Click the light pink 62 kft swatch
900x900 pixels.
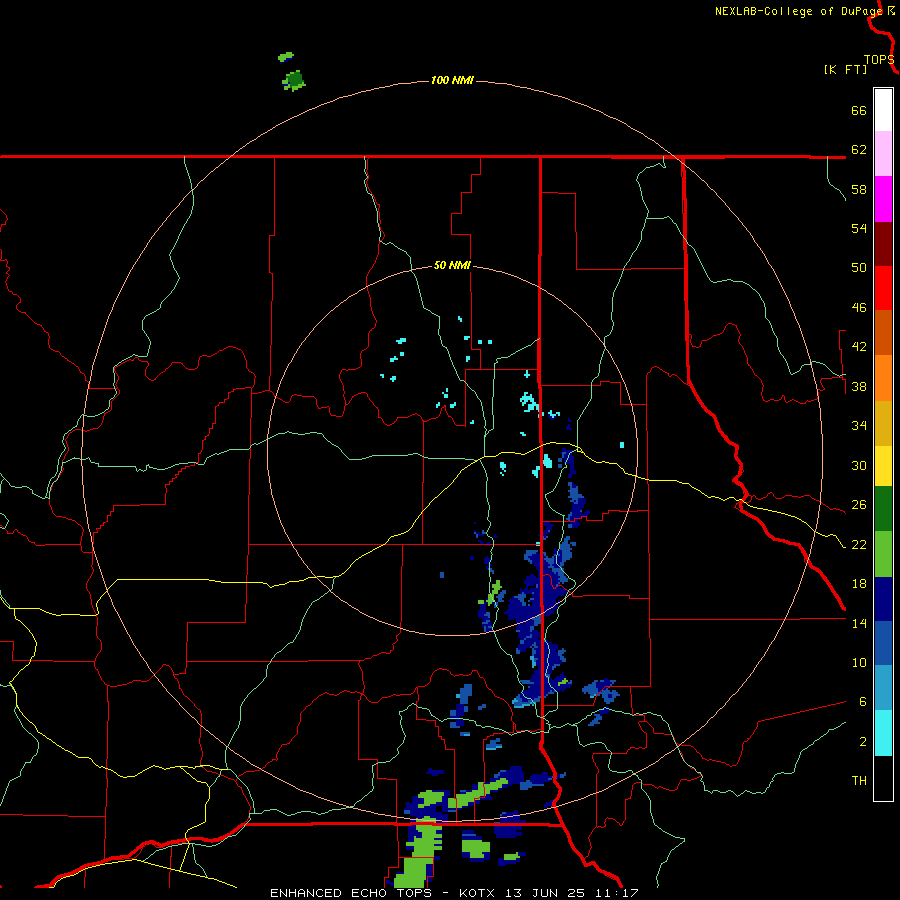point(883,153)
